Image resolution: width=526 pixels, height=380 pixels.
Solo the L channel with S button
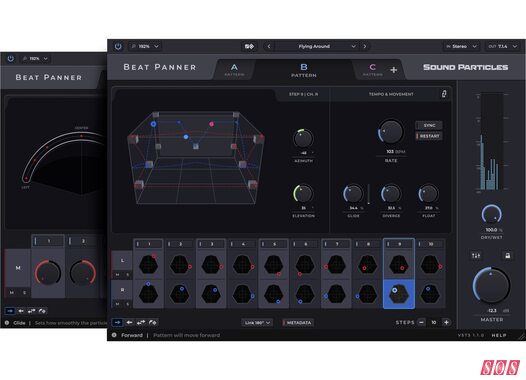[127, 275]
